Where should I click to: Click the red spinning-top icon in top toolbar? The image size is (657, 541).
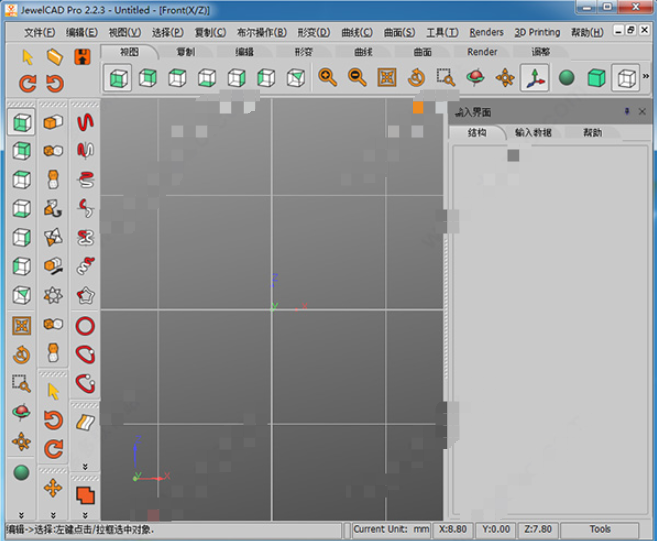click(475, 78)
